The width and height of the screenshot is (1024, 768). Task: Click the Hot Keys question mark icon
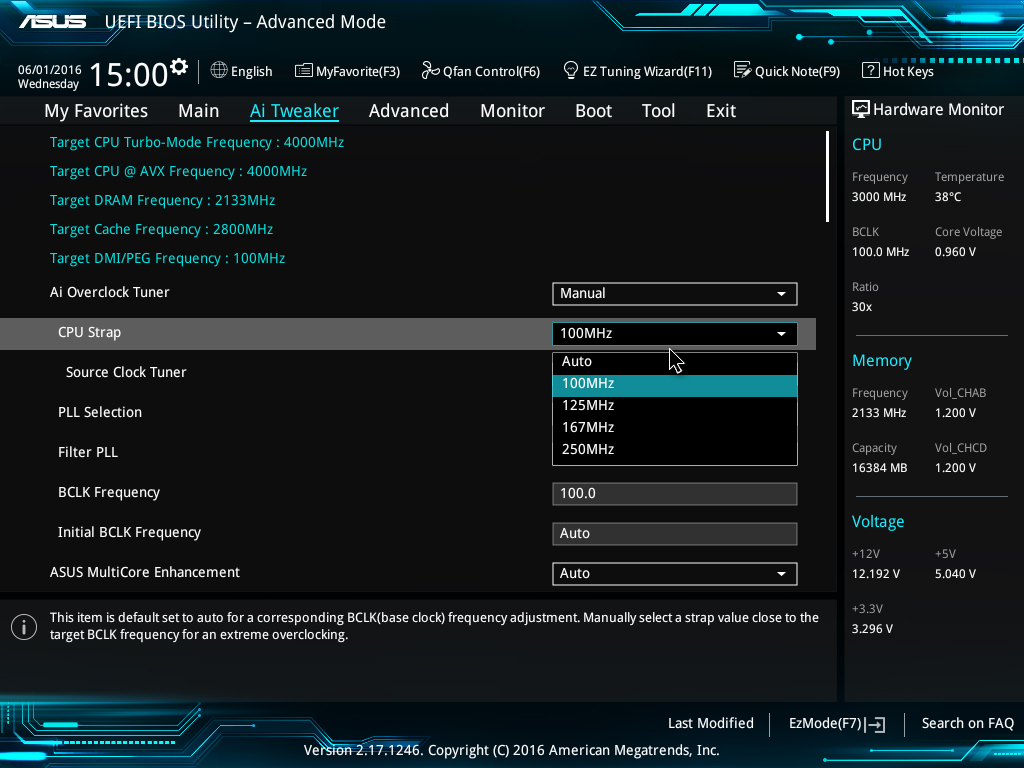coord(870,71)
